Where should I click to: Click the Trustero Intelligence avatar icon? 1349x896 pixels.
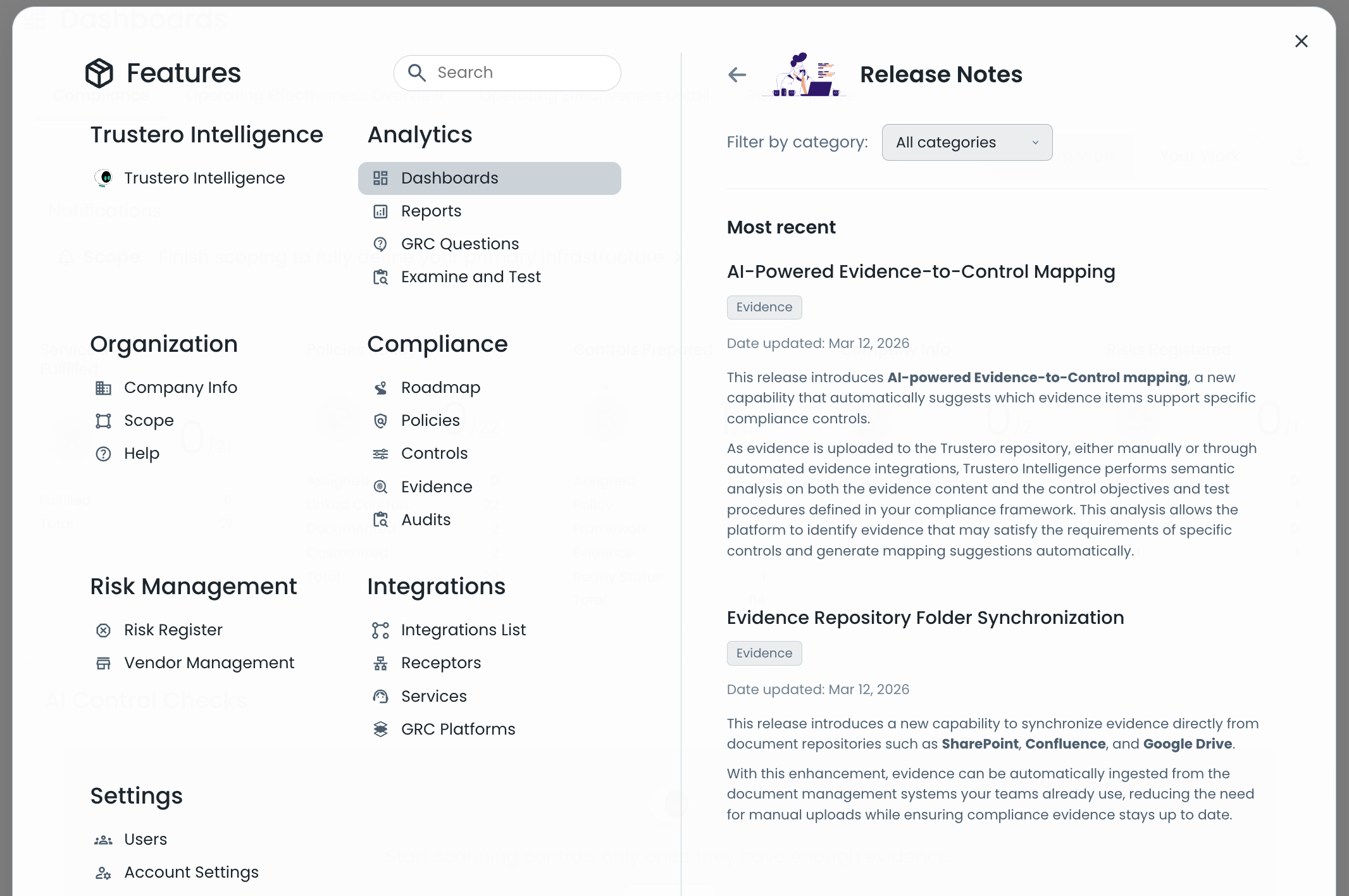[104, 178]
